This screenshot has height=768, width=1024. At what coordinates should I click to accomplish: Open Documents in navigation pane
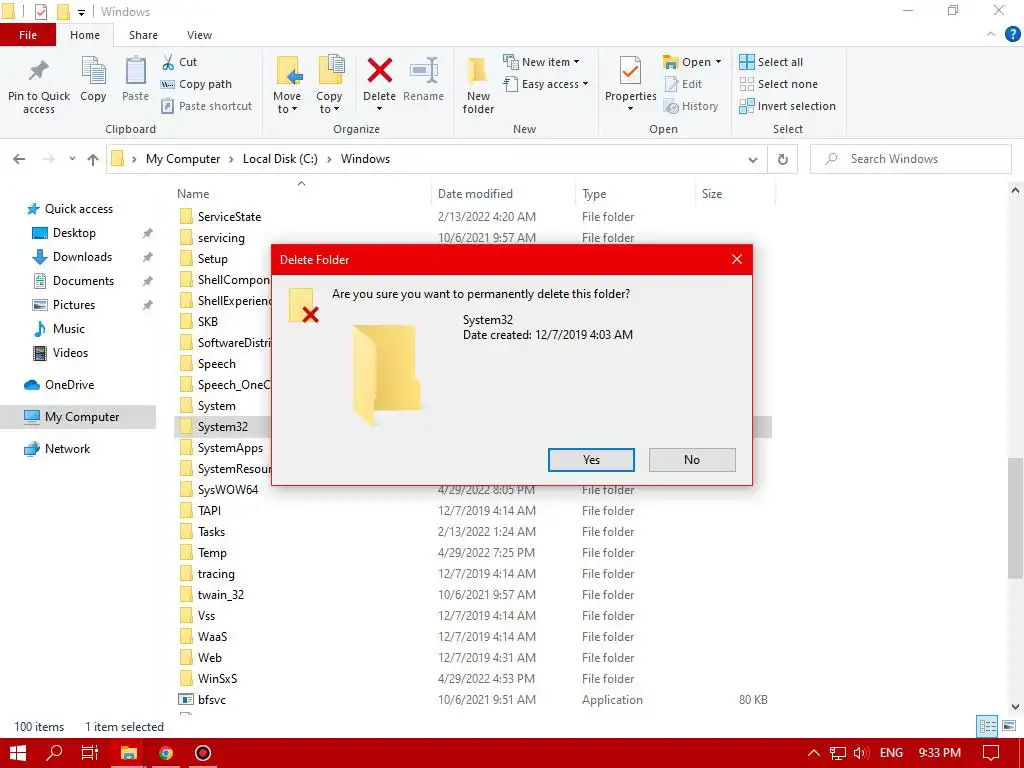point(83,281)
